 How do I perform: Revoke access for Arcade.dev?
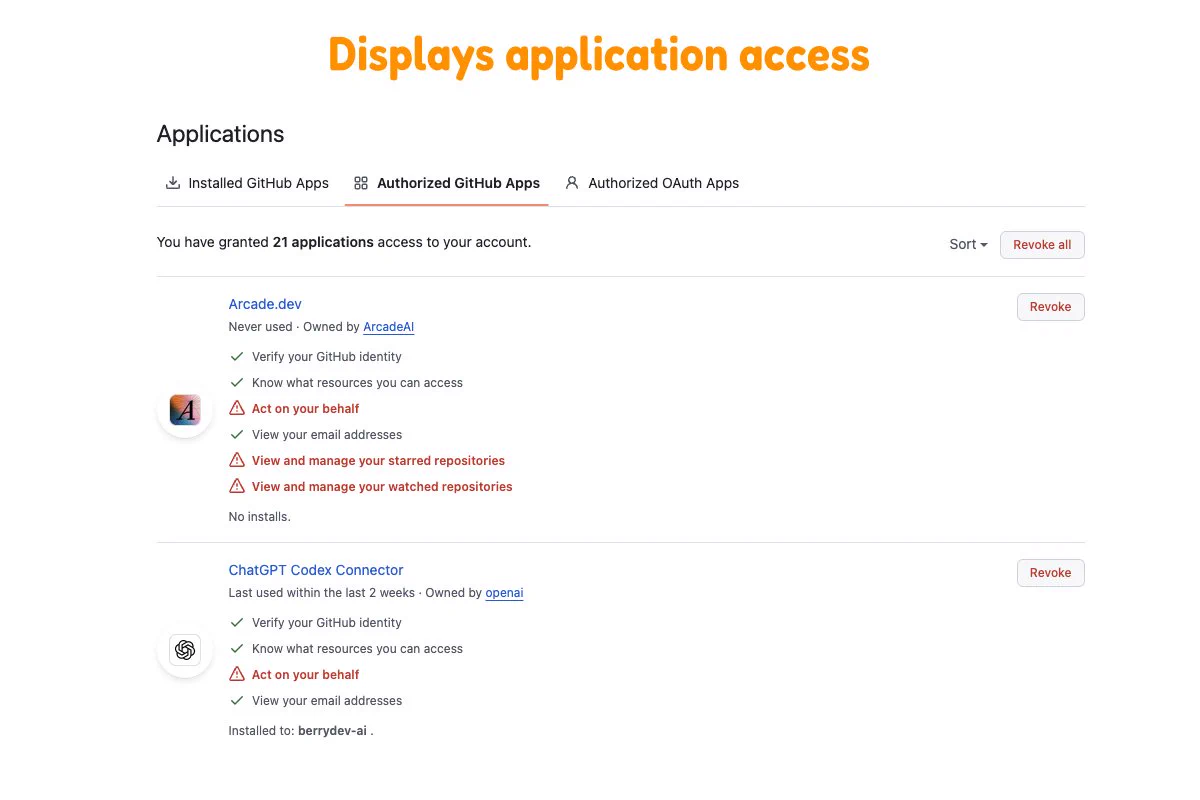1050,307
